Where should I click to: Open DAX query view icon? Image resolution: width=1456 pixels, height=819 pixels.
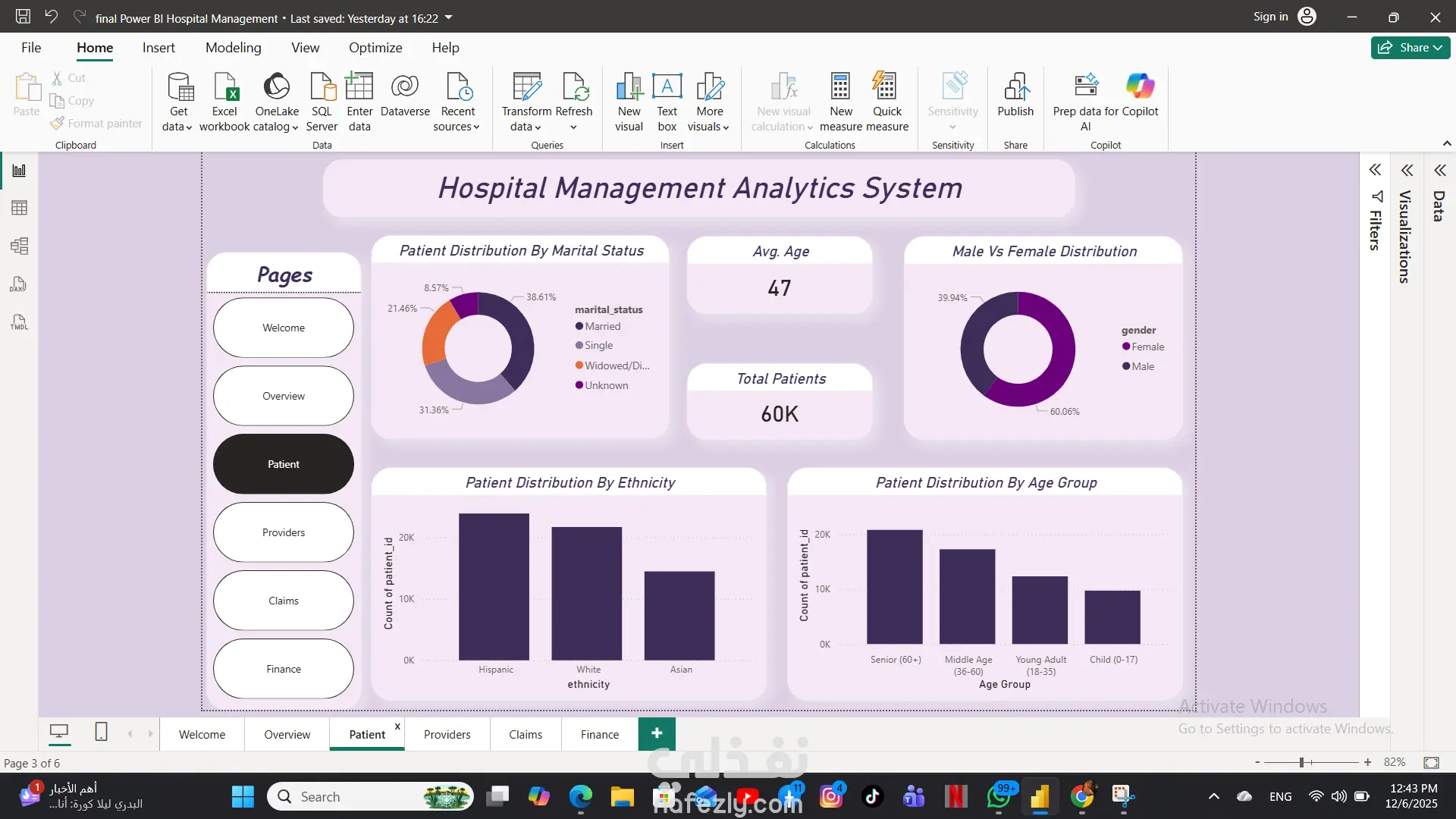[19, 284]
